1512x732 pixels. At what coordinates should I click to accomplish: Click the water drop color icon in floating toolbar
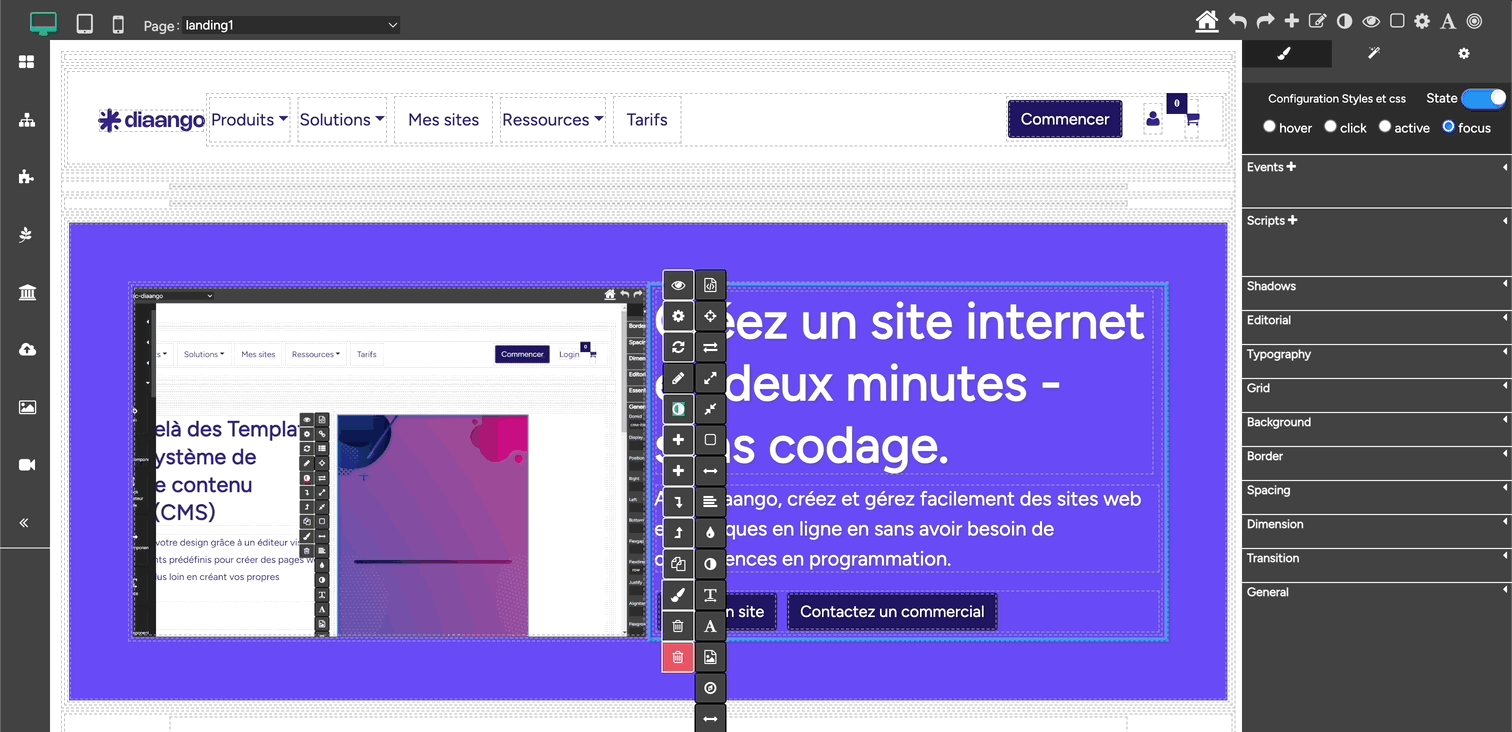coord(710,533)
